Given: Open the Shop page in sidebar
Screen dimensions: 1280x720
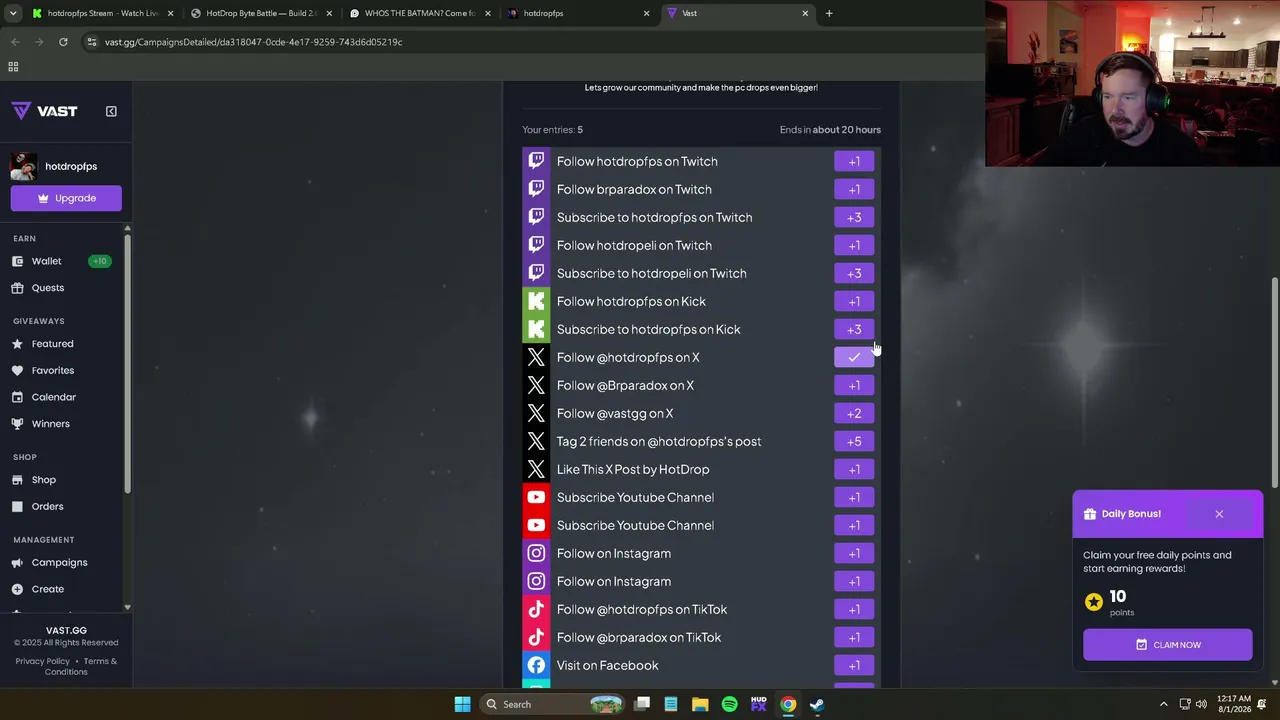Looking at the screenshot, I should [43, 480].
